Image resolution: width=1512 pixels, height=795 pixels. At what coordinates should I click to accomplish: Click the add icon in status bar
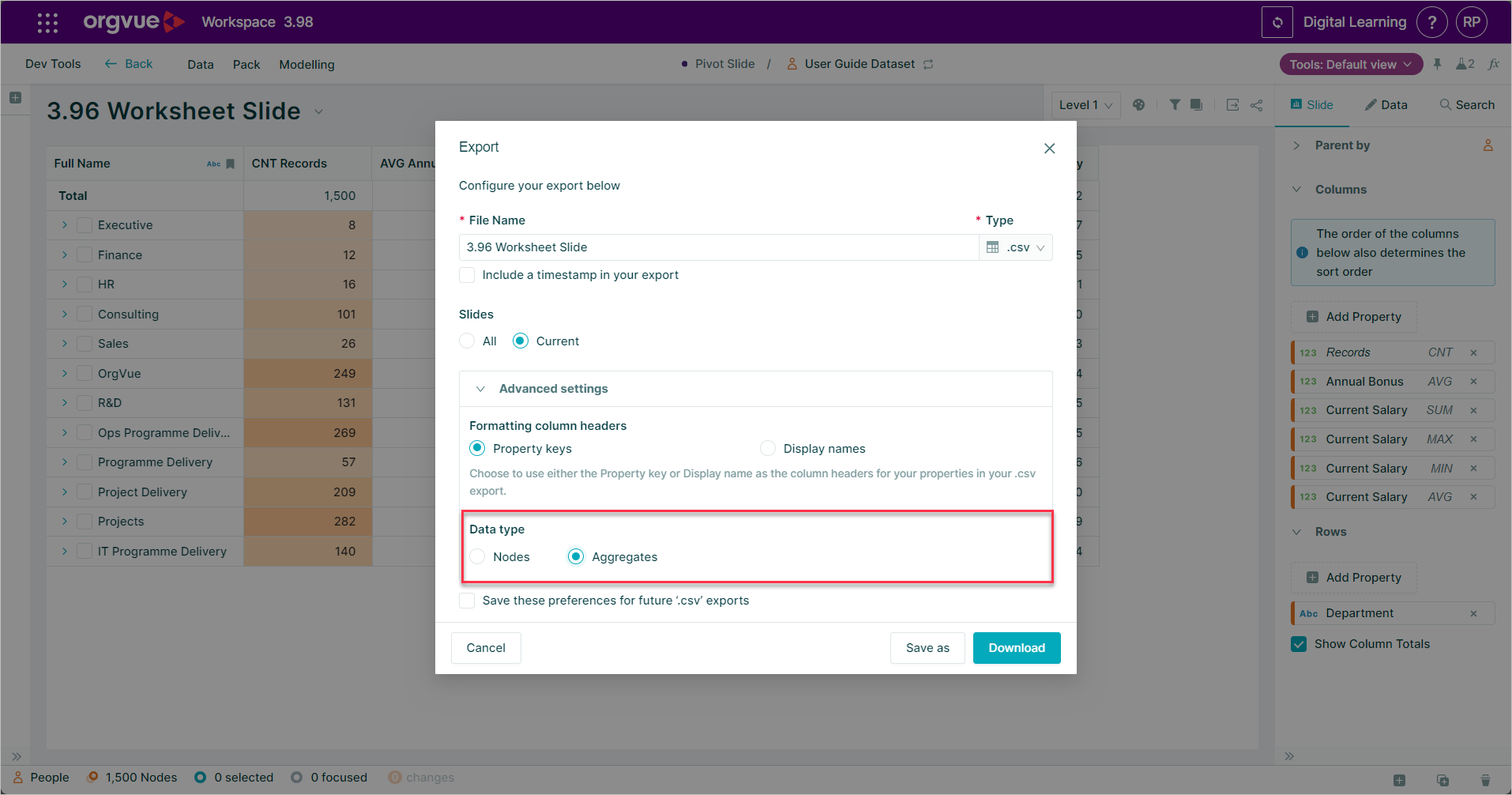click(1399, 780)
